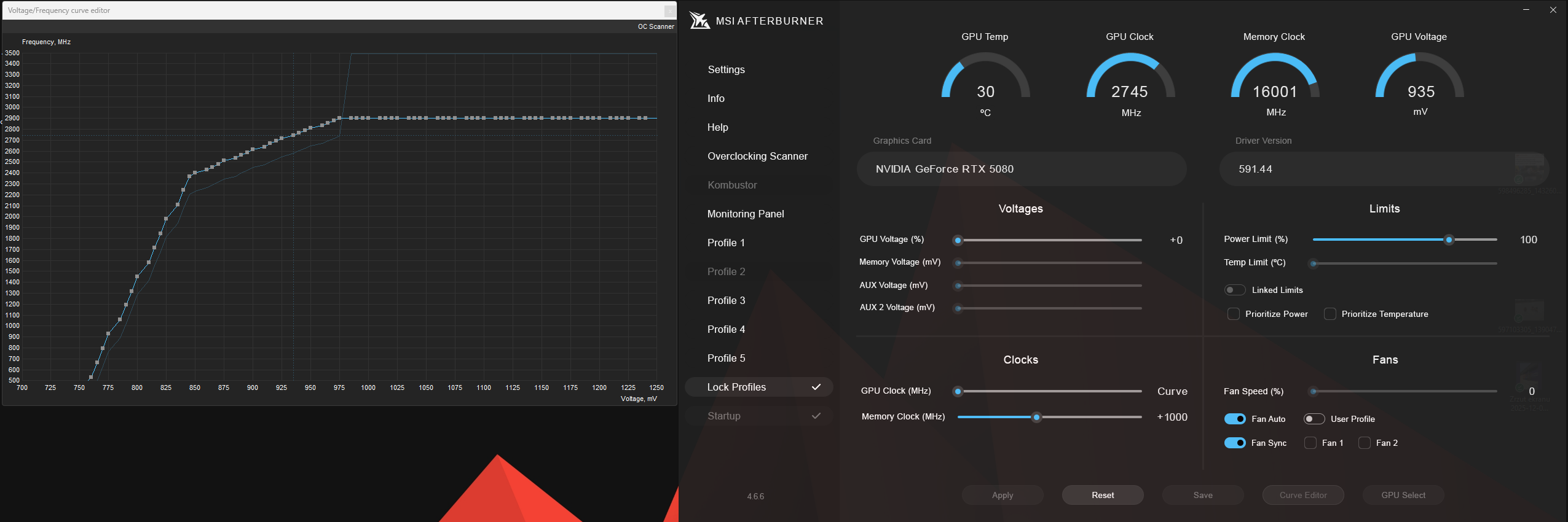The image size is (1568, 522).
Task: Open the Monitoring Panel
Action: (746, 214)
